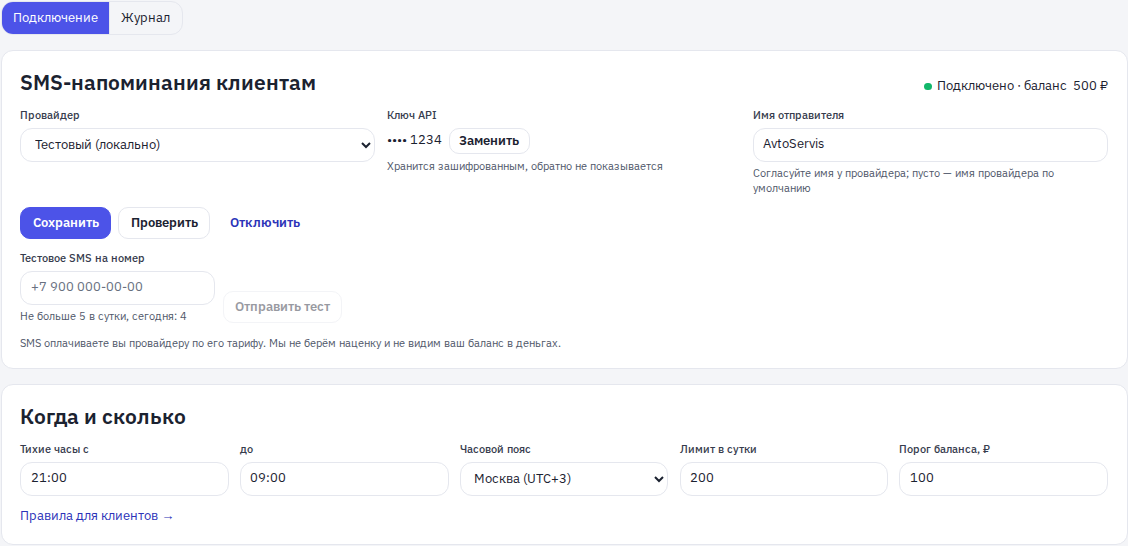Click the SMS-напоминания клиентам heading

point(168,83)
